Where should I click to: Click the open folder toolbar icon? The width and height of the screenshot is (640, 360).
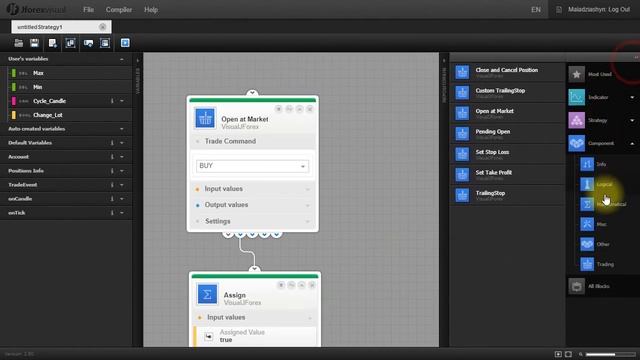pos(18,43)
